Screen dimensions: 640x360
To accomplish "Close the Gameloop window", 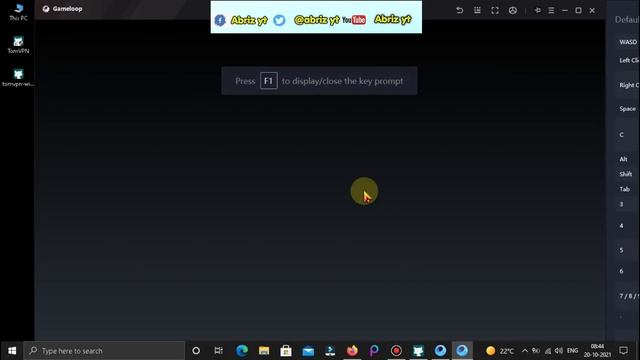I will [x=592, y=10].
